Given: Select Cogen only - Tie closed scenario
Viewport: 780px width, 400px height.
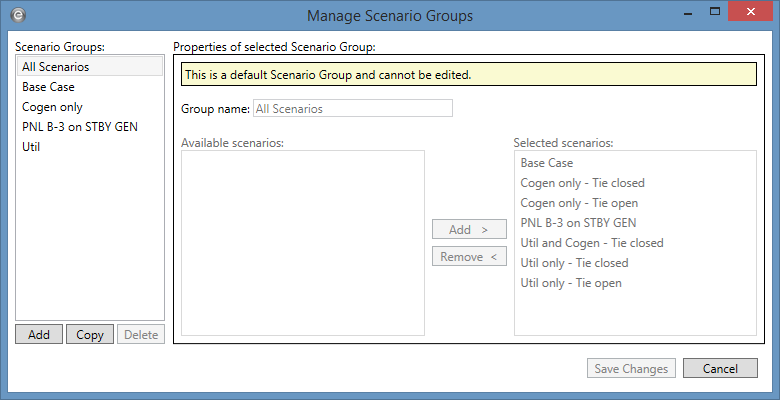Looking at the screenshot, I should 582,183.
